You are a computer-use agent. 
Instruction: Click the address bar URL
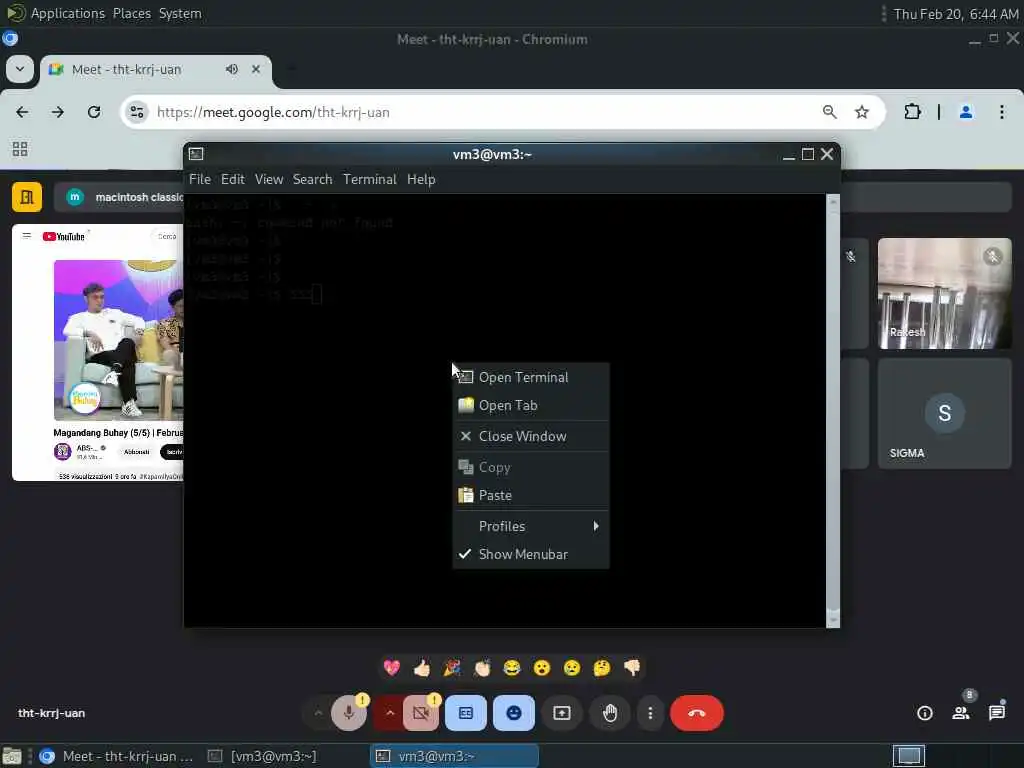click(274, 112)
